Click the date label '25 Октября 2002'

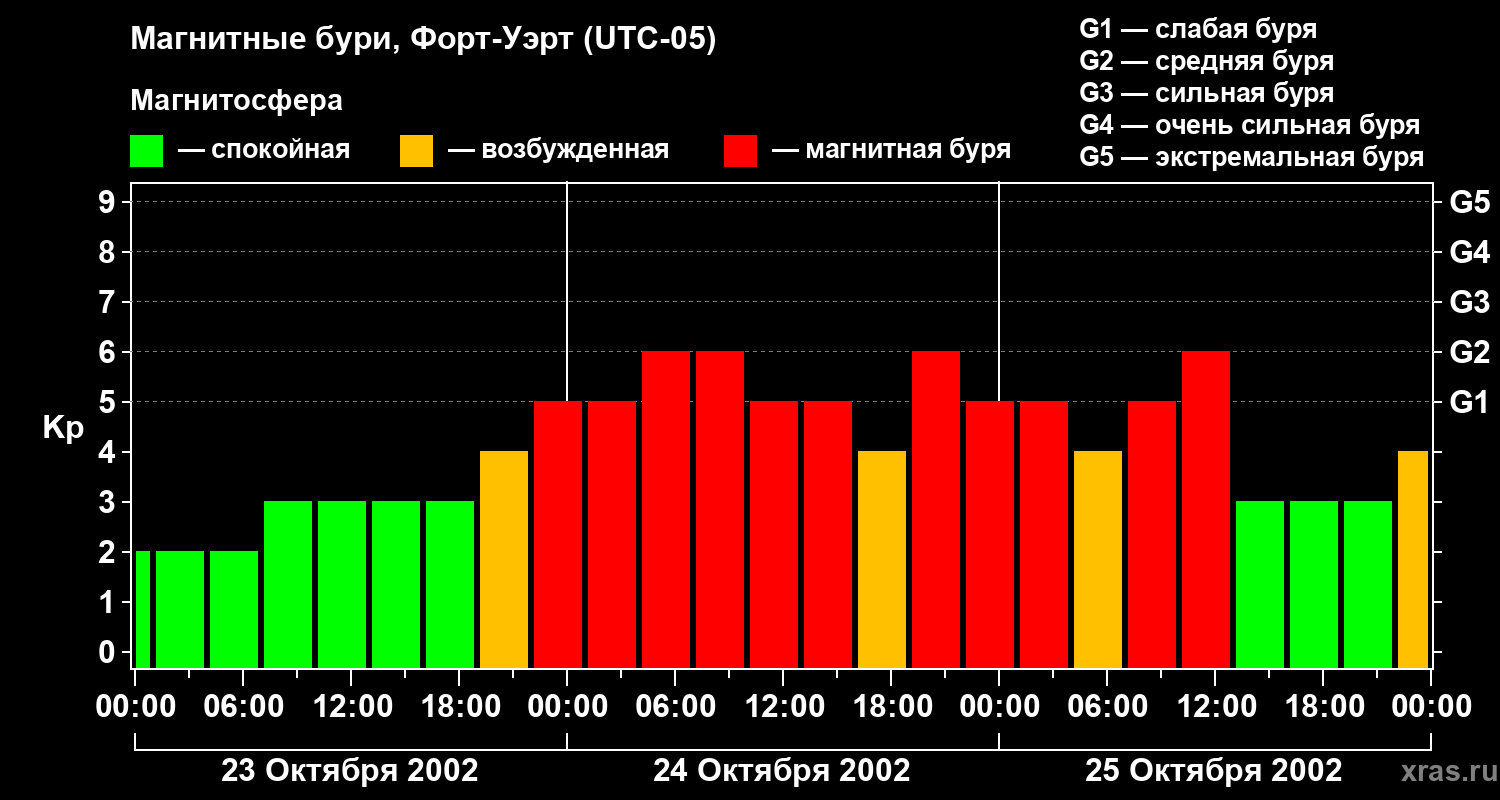pyautogui.click(x=1214, y=771)
